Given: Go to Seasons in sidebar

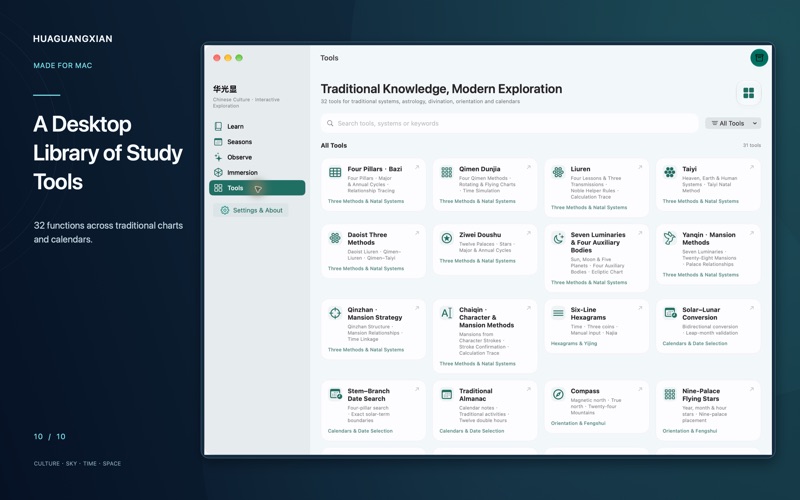Looking at the screenshot, I should [257, 141].
